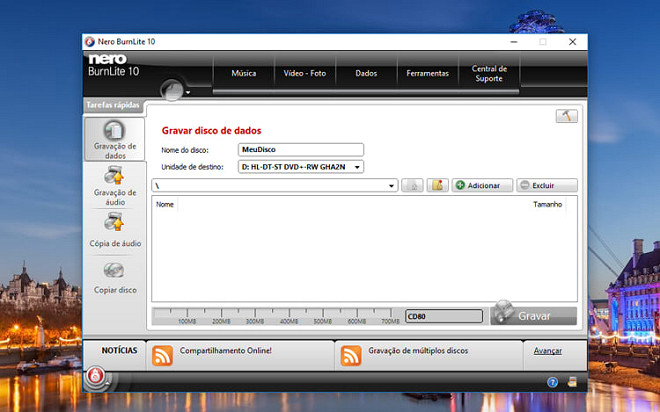The height and width of the screenshot is (412, 660).
Task: Expand small arrow beside the Nero orb
Action: (x=188, y=93)
